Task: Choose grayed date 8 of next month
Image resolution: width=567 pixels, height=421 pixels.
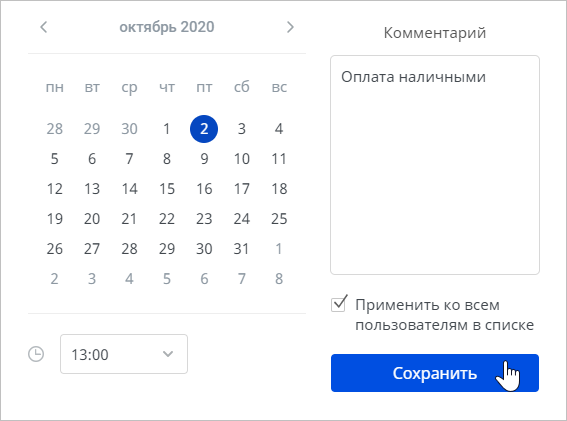Action: (x=279, y=279)
